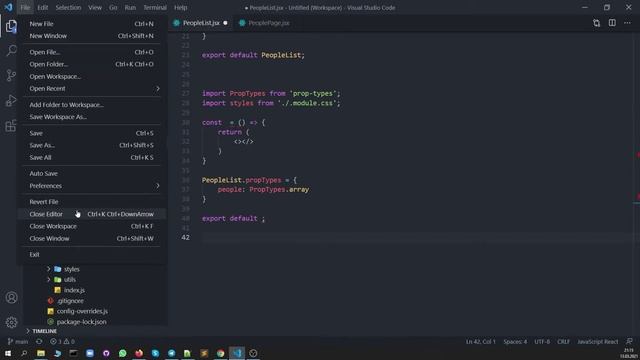This screenshot has width=640, height=360.
Task: Switch to the PeoplePage.jsx tab
Action: coord(265,23)
